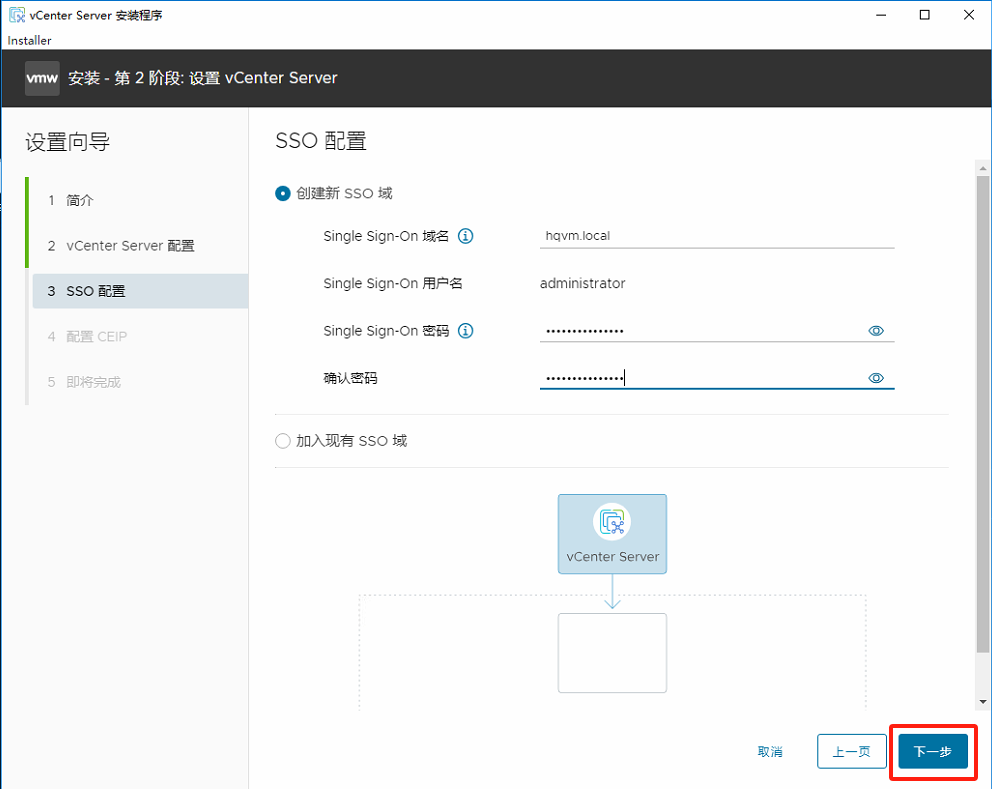Open info tooltip for Single Sign-On domain name
Viewport: 992px width, 789px height.
click(466, 236)
